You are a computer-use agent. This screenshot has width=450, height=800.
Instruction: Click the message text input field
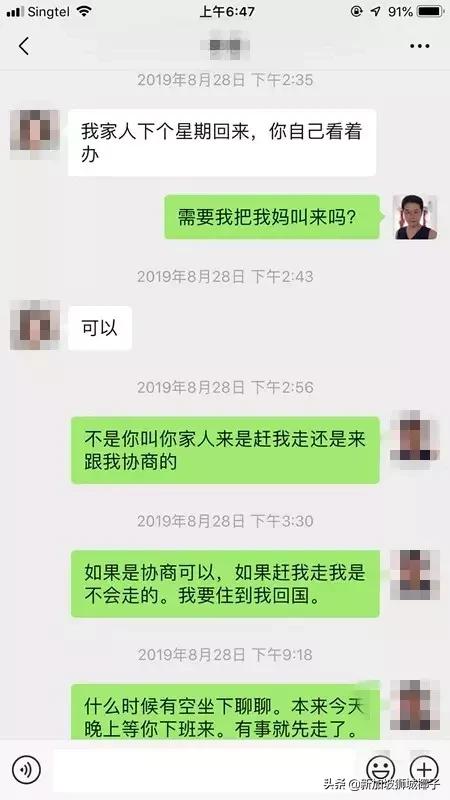(204, 770)
